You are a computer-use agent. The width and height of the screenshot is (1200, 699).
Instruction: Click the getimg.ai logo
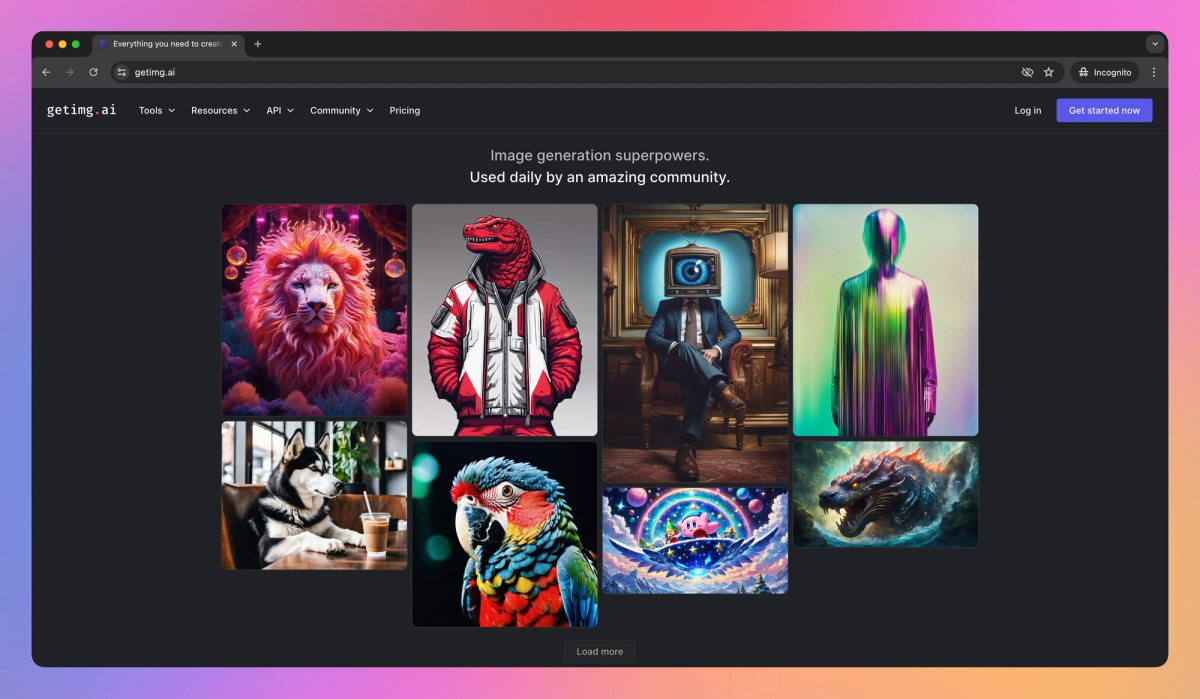pos(81,110)
